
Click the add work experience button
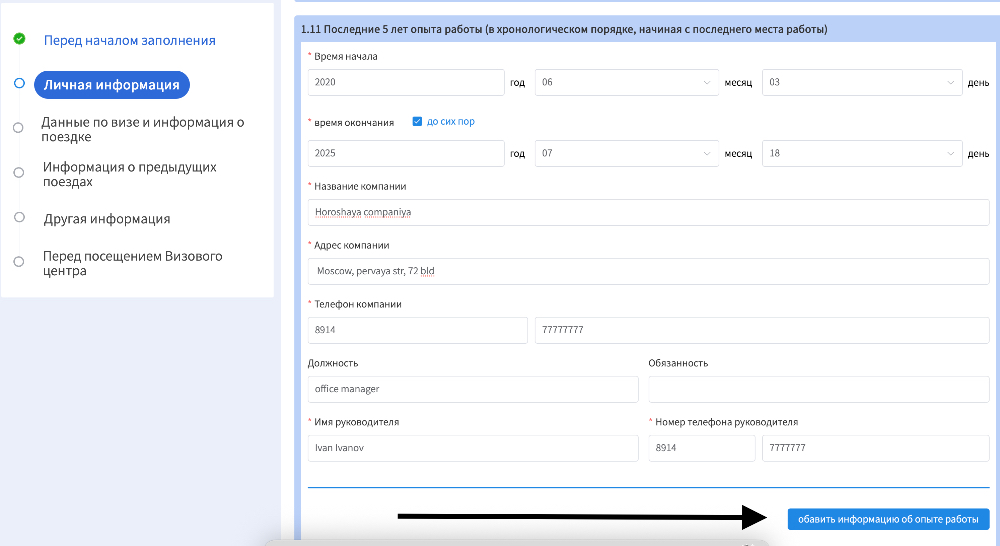(x=888, y=519)
